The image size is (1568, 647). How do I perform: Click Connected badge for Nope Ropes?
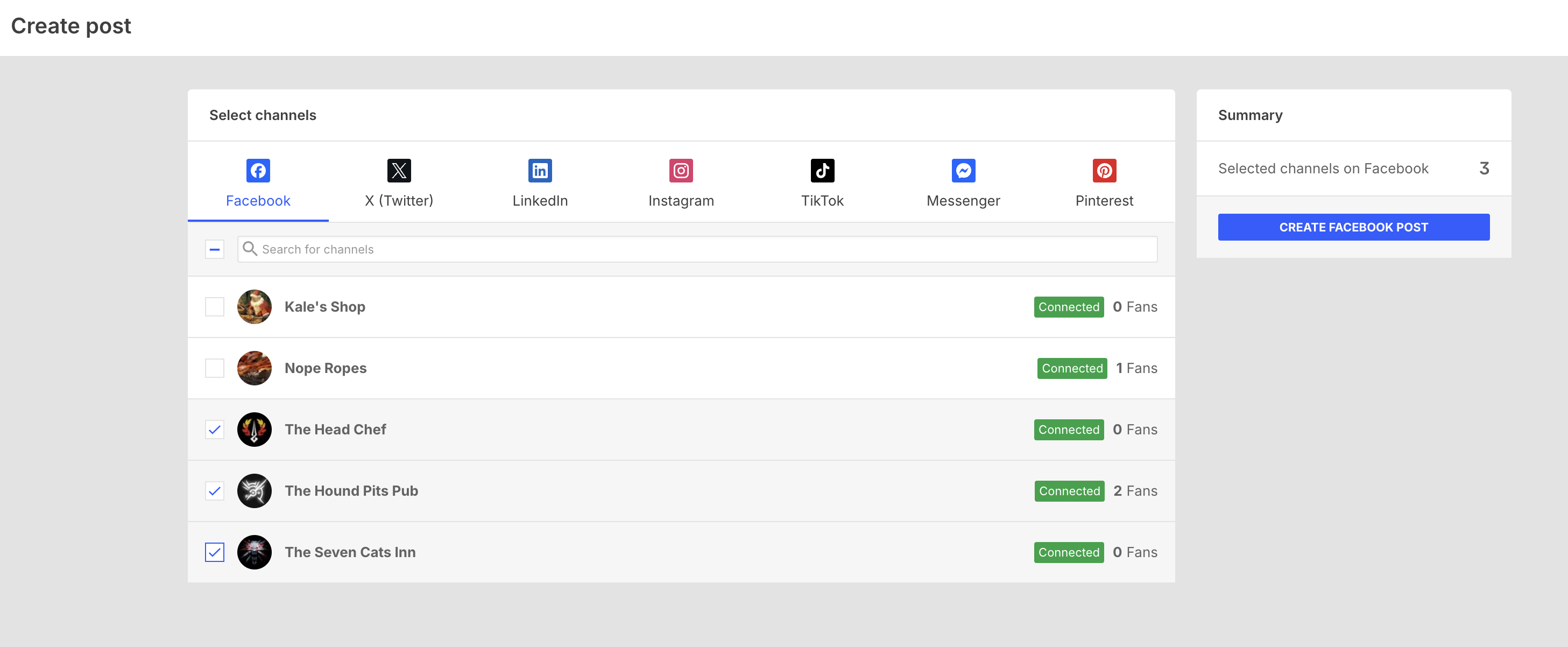(x=1072, y=368)
